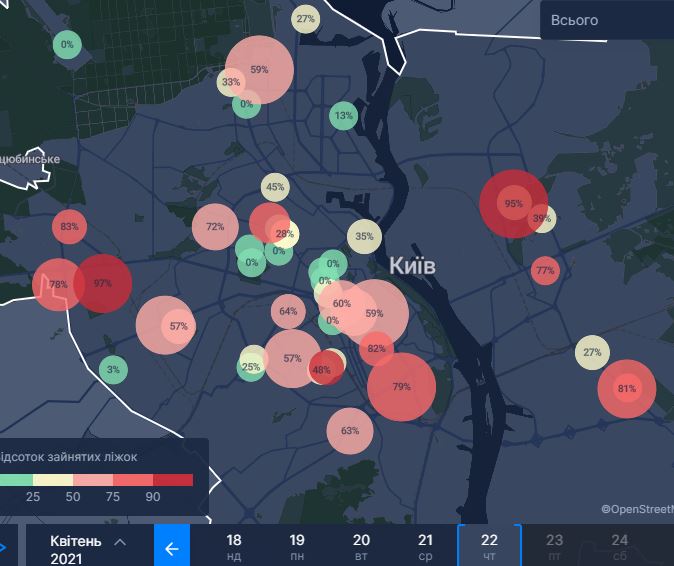The height and width of the screenshot is (566, 674).
Task: Select the highlighted date 22 чт
Action: (x=489, y=547)
